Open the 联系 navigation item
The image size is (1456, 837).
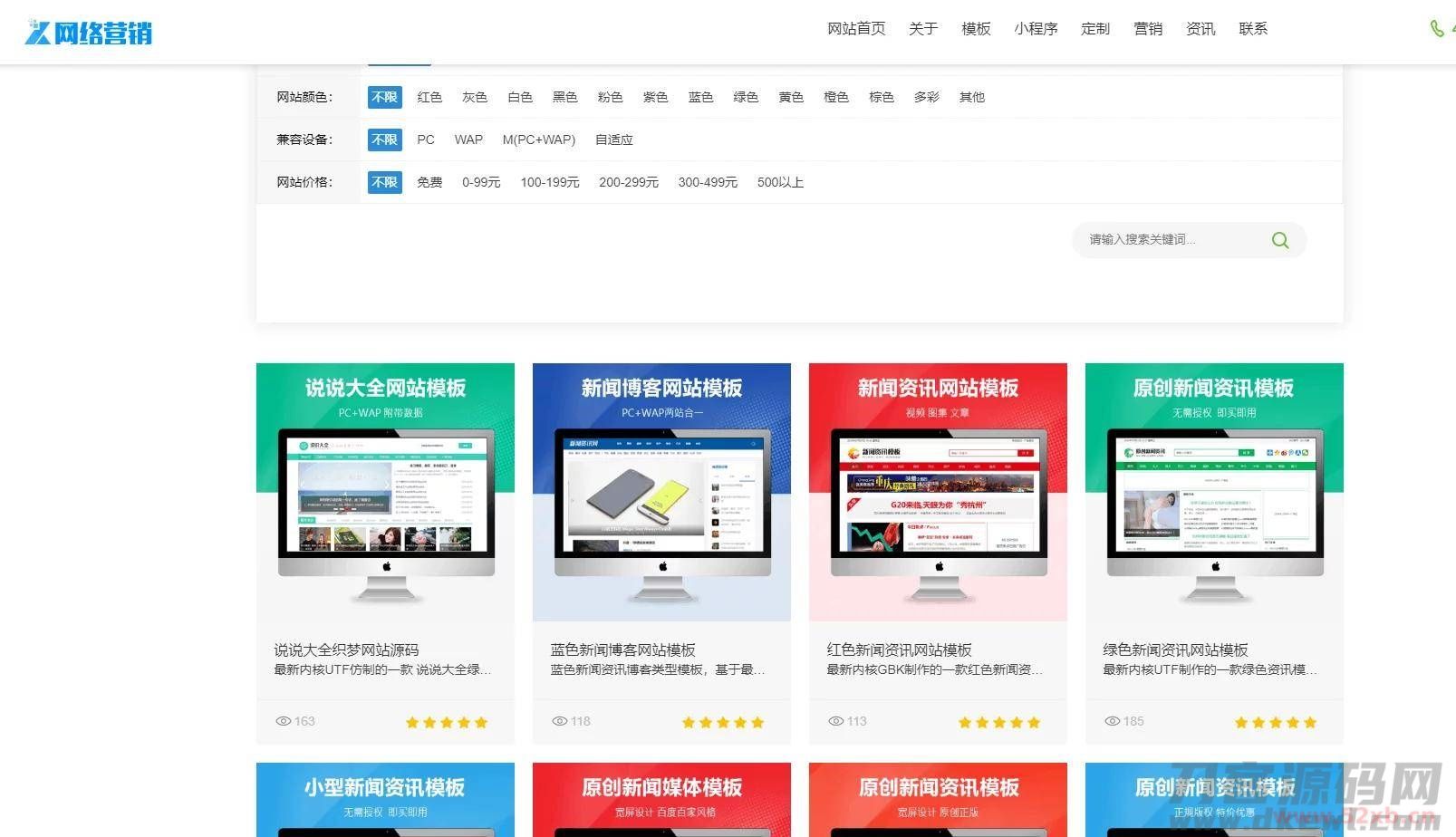1253,29
